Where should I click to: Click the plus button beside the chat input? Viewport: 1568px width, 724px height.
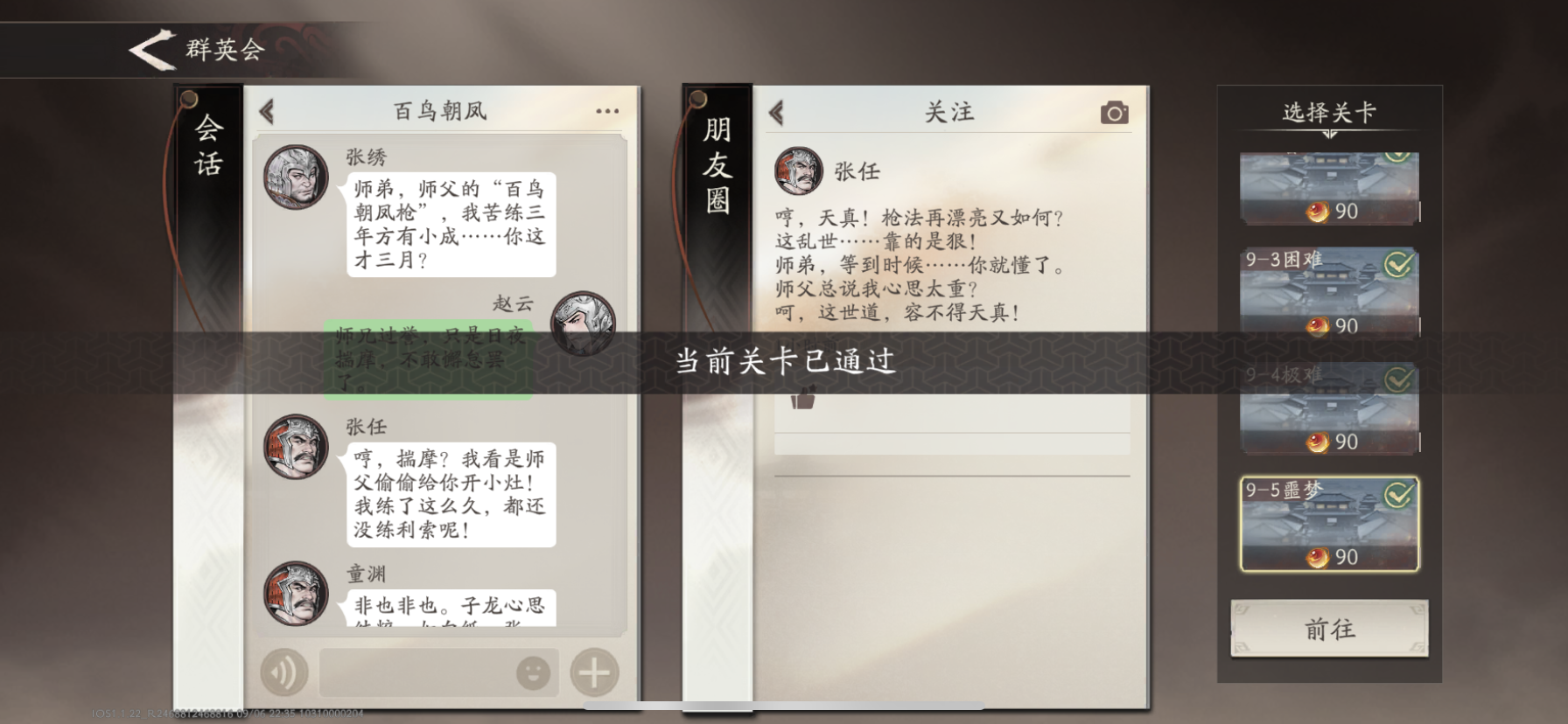point(594,672)
